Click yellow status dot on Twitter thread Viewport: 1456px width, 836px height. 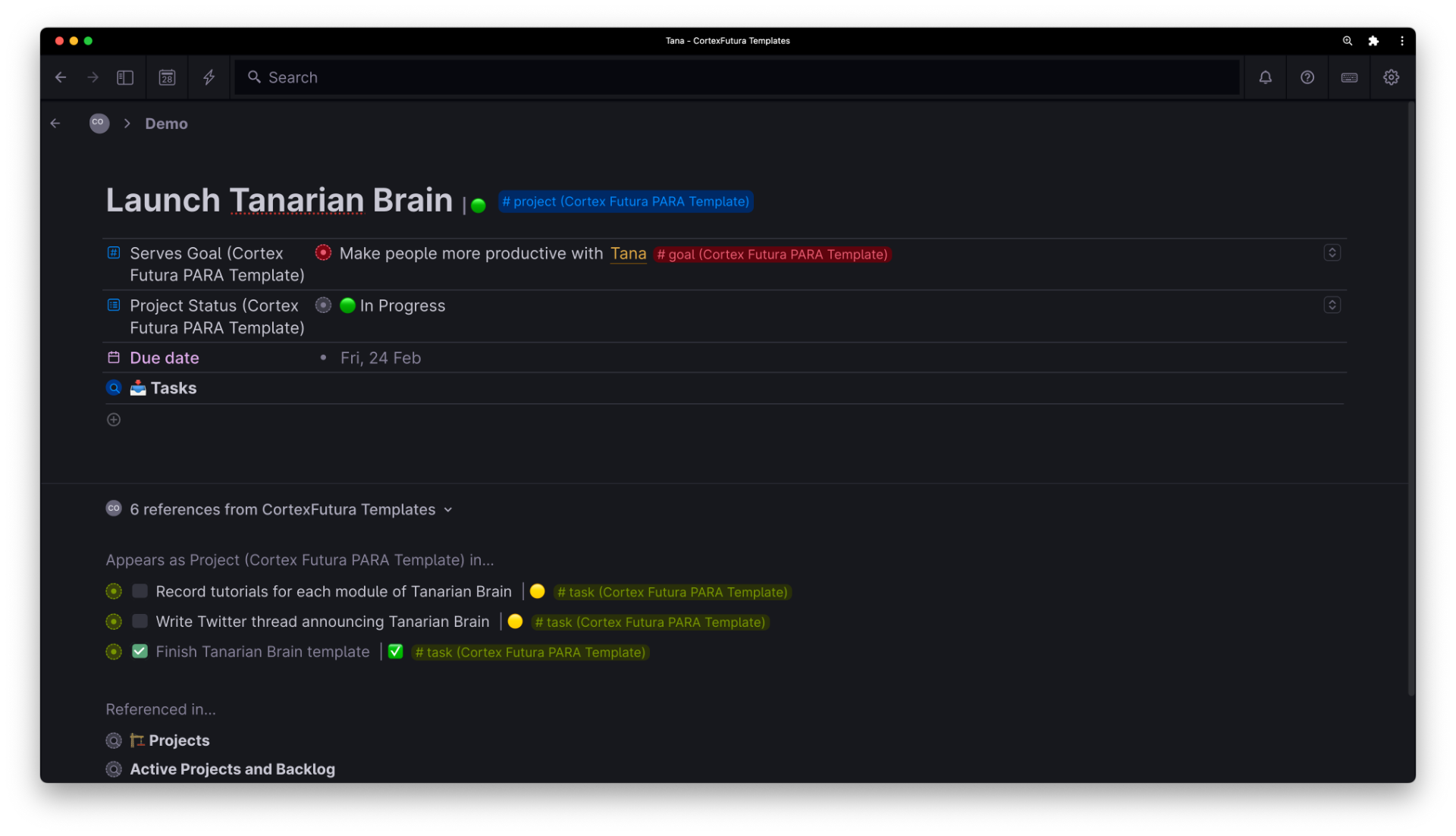515,622
